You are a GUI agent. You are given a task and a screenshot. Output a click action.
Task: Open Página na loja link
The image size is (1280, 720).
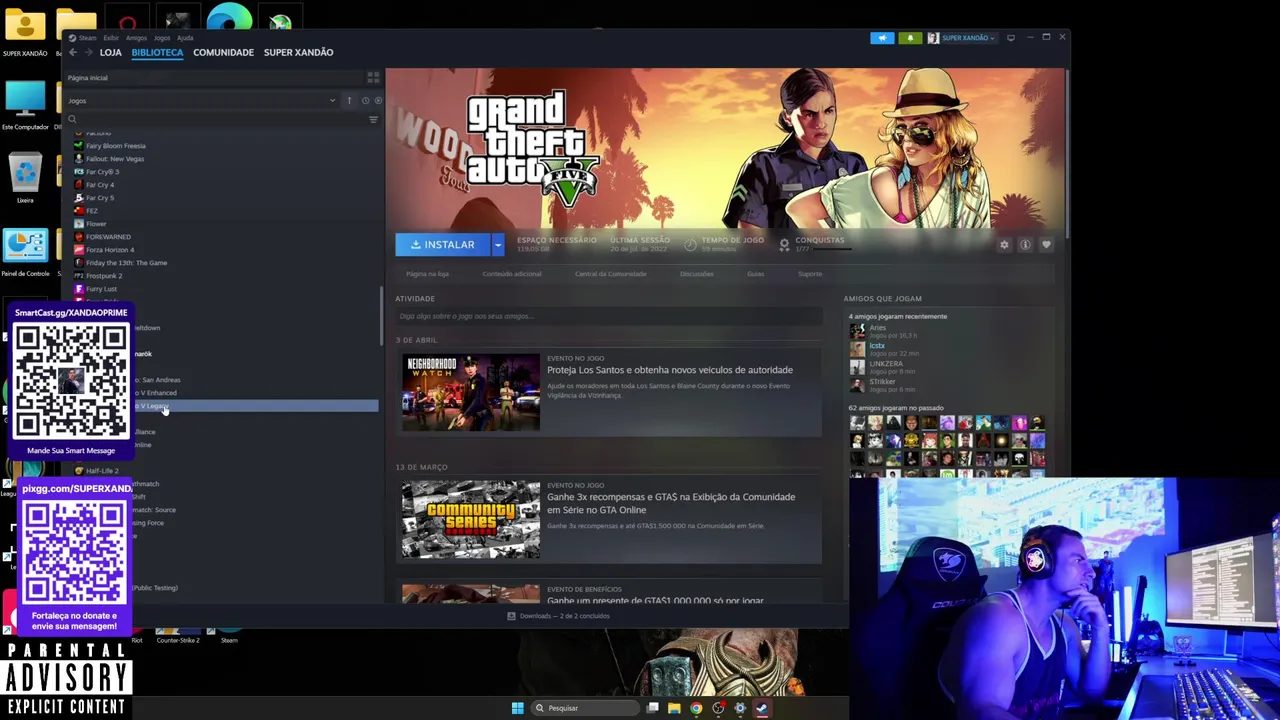coord(427,274)
